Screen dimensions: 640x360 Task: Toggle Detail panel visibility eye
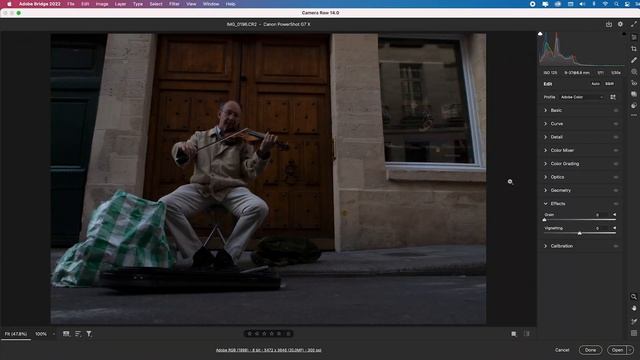(616, 137)
